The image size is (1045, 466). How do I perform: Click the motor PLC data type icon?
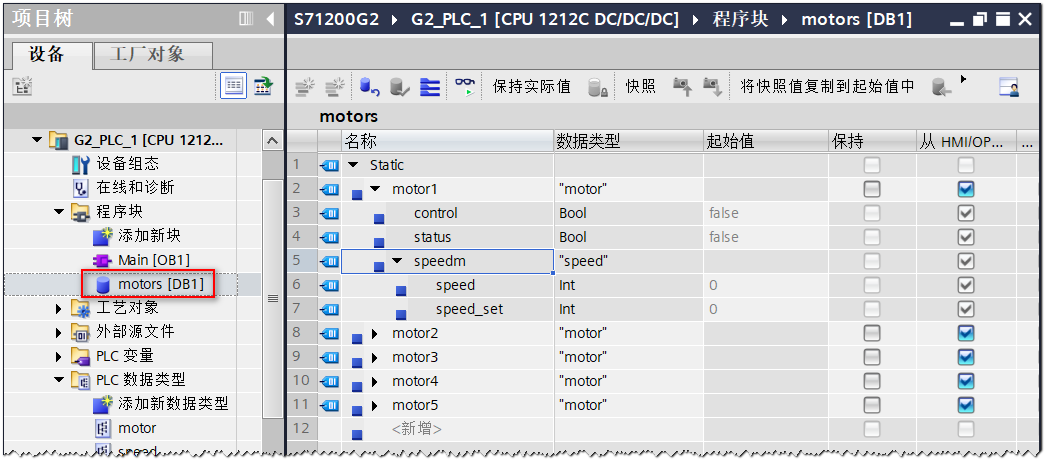[103, 428]
